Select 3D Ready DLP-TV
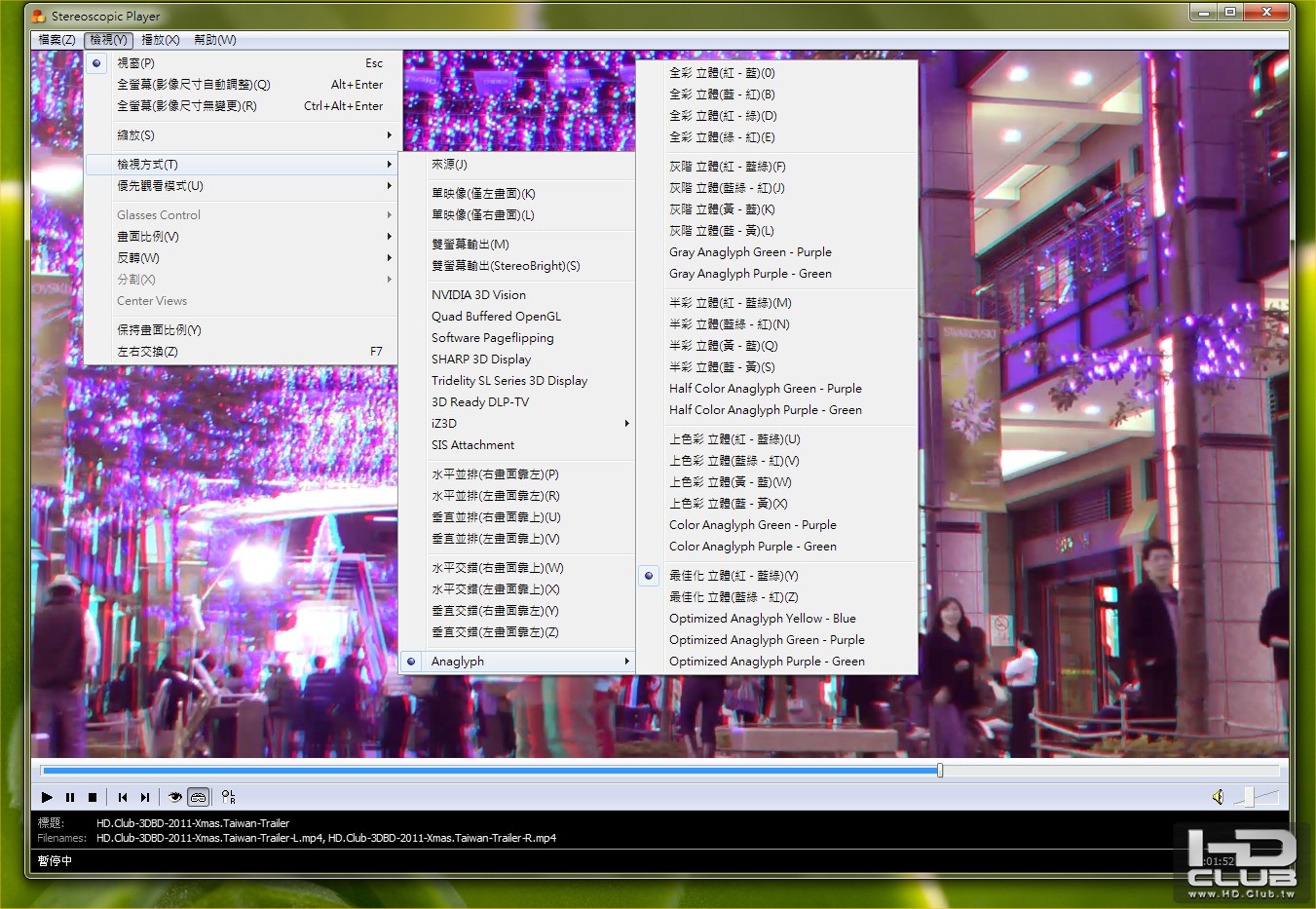Viewport: 1316px width, 909px height. (x=517, y=402)
